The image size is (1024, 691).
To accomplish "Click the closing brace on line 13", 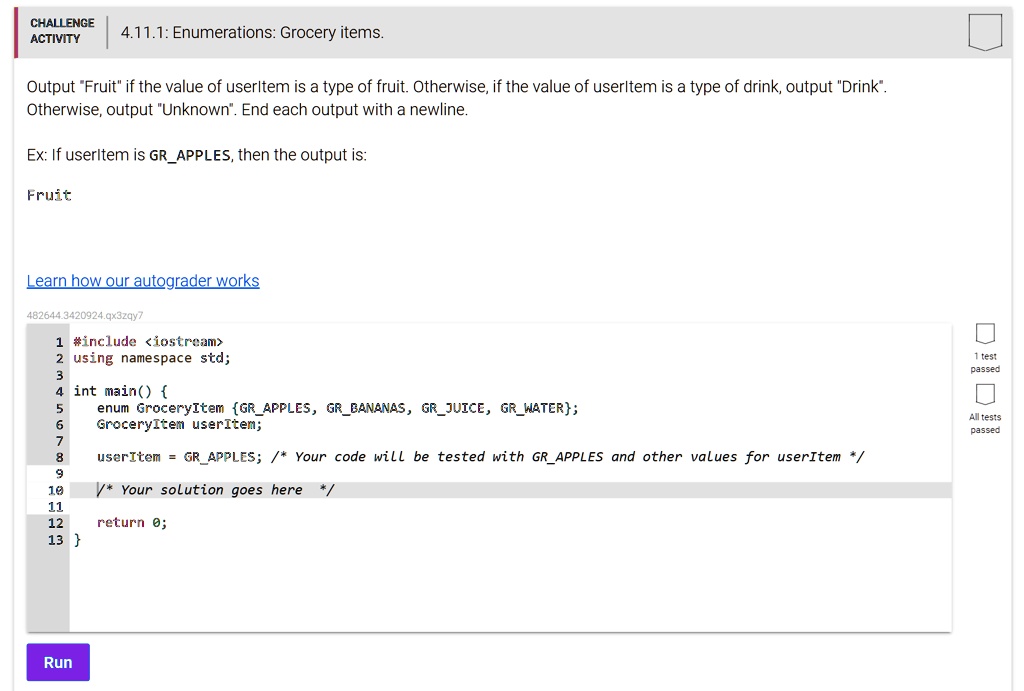I will coord(78,540).
